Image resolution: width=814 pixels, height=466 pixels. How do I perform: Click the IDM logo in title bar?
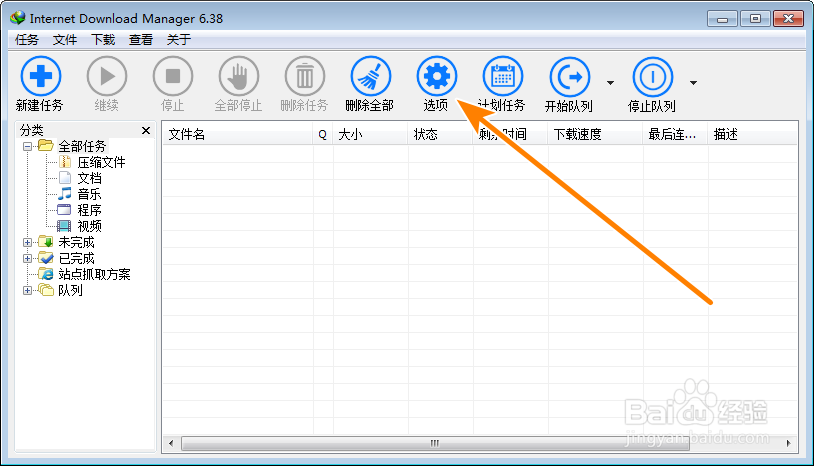[18, 18]
